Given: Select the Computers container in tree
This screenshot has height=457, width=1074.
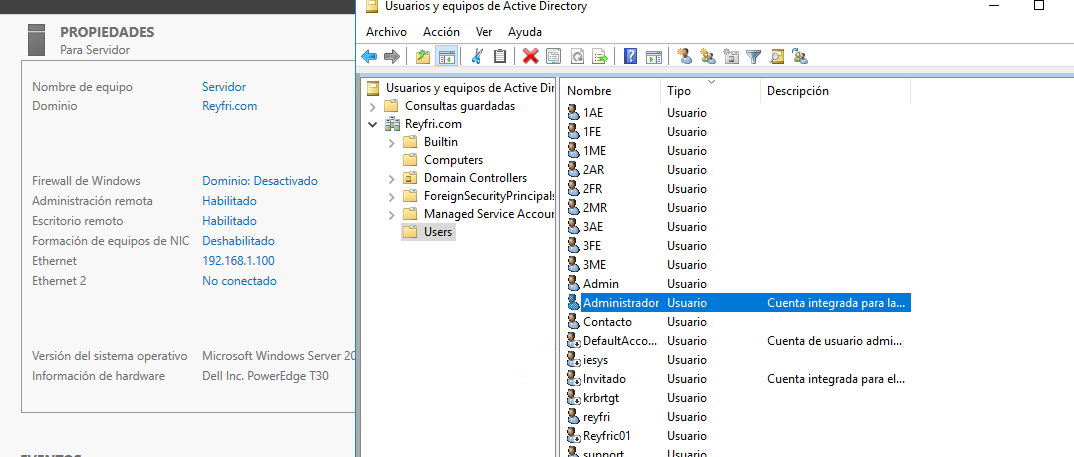Looking at the screenshot, I should point(453,160).
